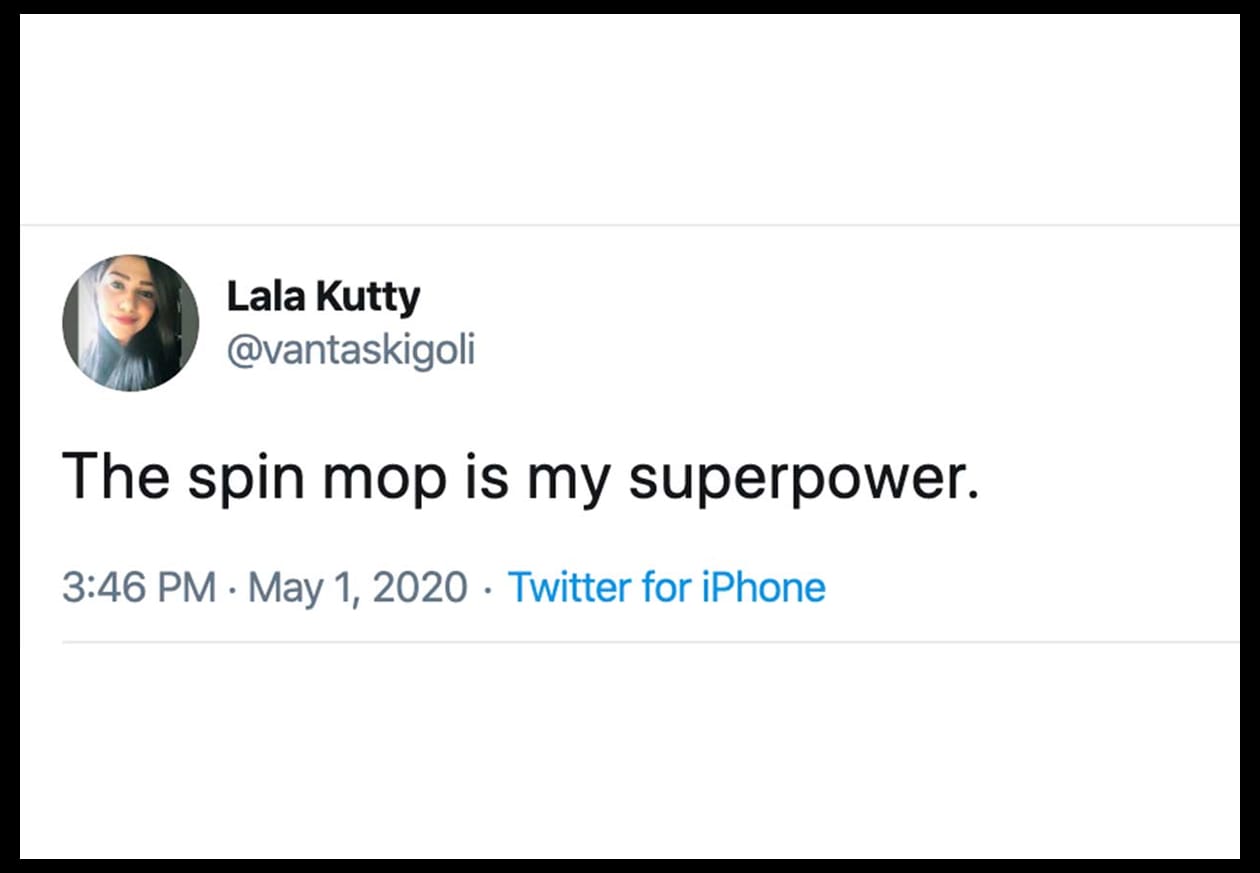The width and height of the screenshot is (1260, 873).
Task: Click the Lala Kutty display name
Action: click(x=324, y=296)
